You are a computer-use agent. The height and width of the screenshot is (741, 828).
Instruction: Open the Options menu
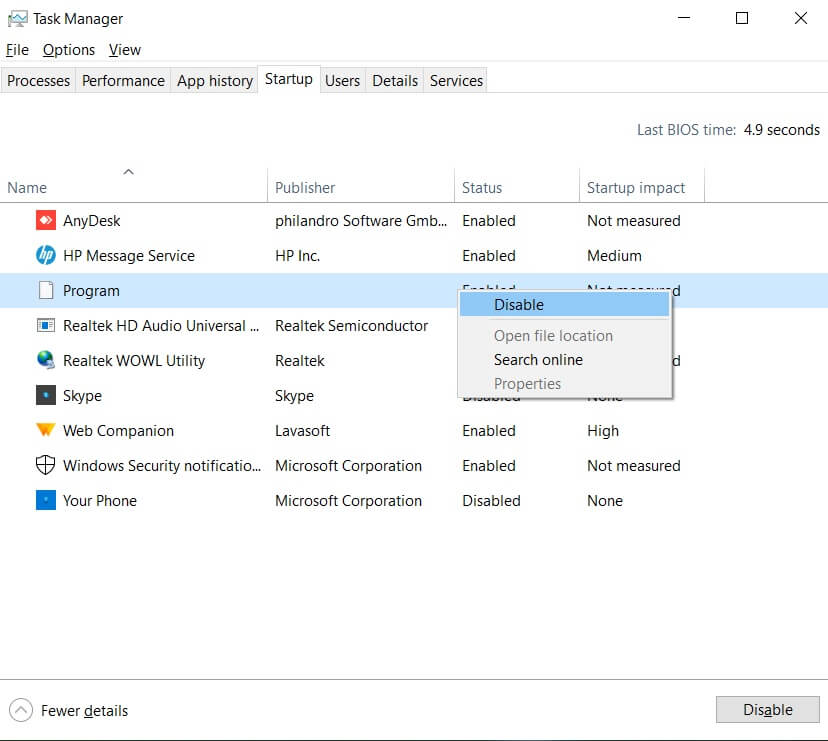tap(69, 50)
